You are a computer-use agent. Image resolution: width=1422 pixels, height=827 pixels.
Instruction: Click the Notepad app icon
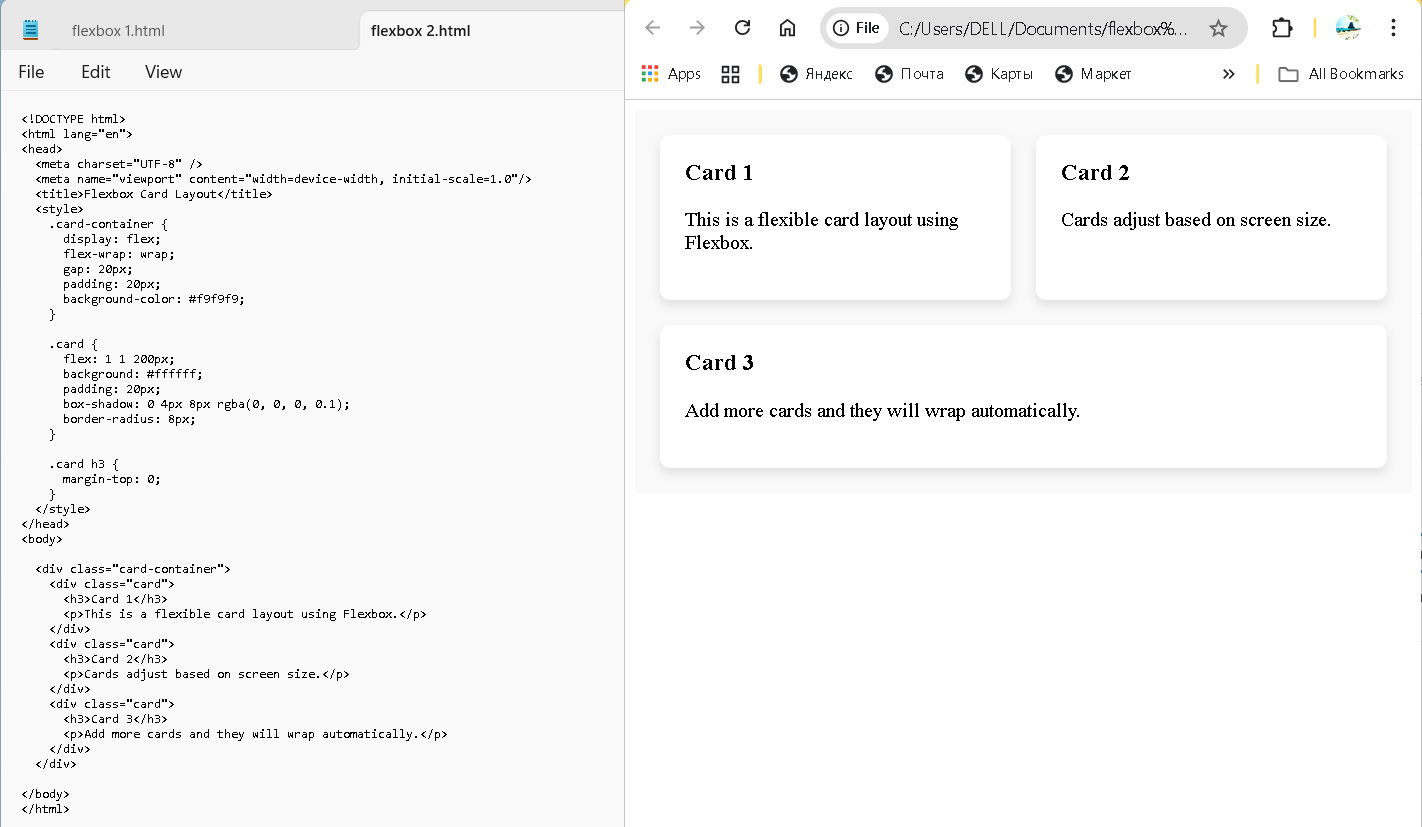[31, 30]
